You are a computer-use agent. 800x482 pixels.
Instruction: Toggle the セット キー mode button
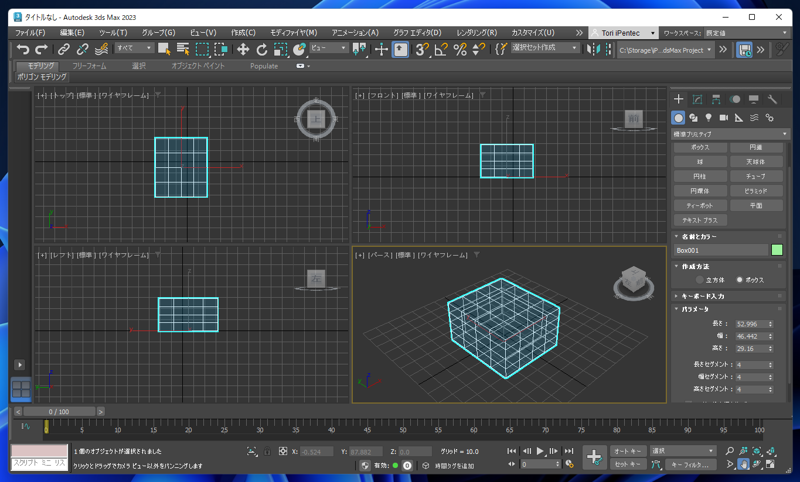pyautogui.click(x=628, y=464)
